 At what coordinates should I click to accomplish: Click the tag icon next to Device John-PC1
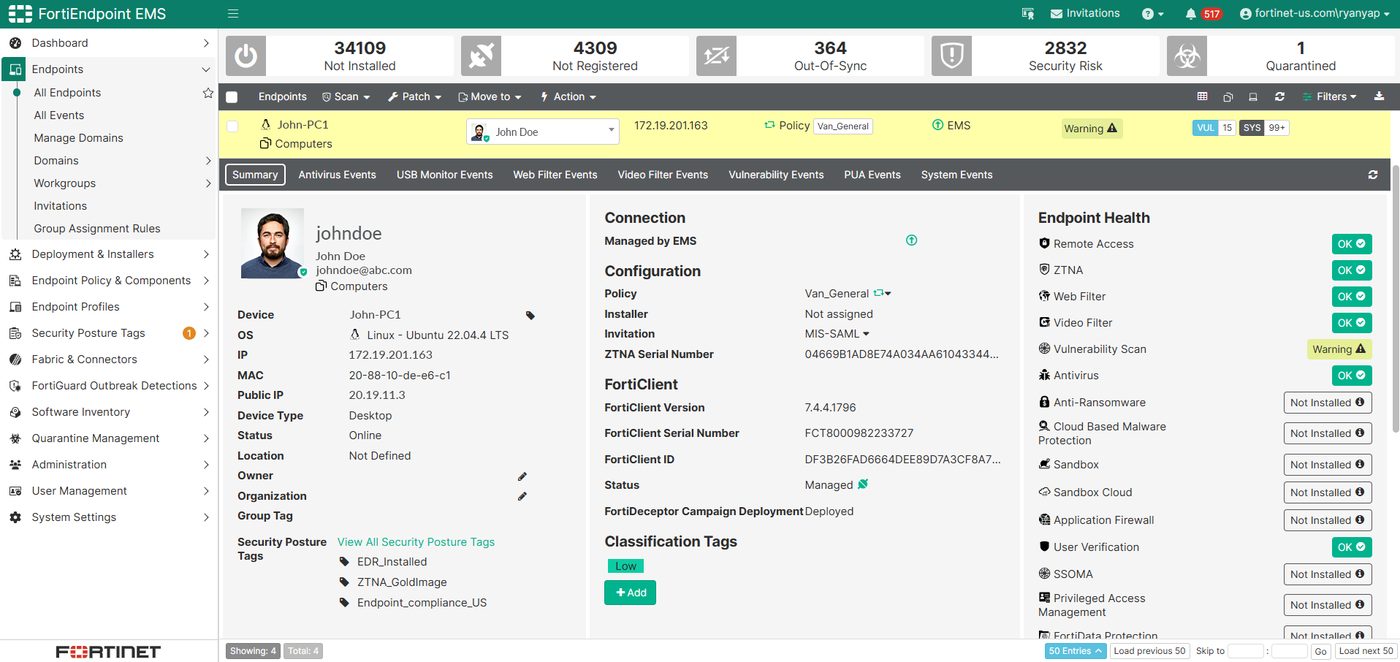click(x=530, y=315)
